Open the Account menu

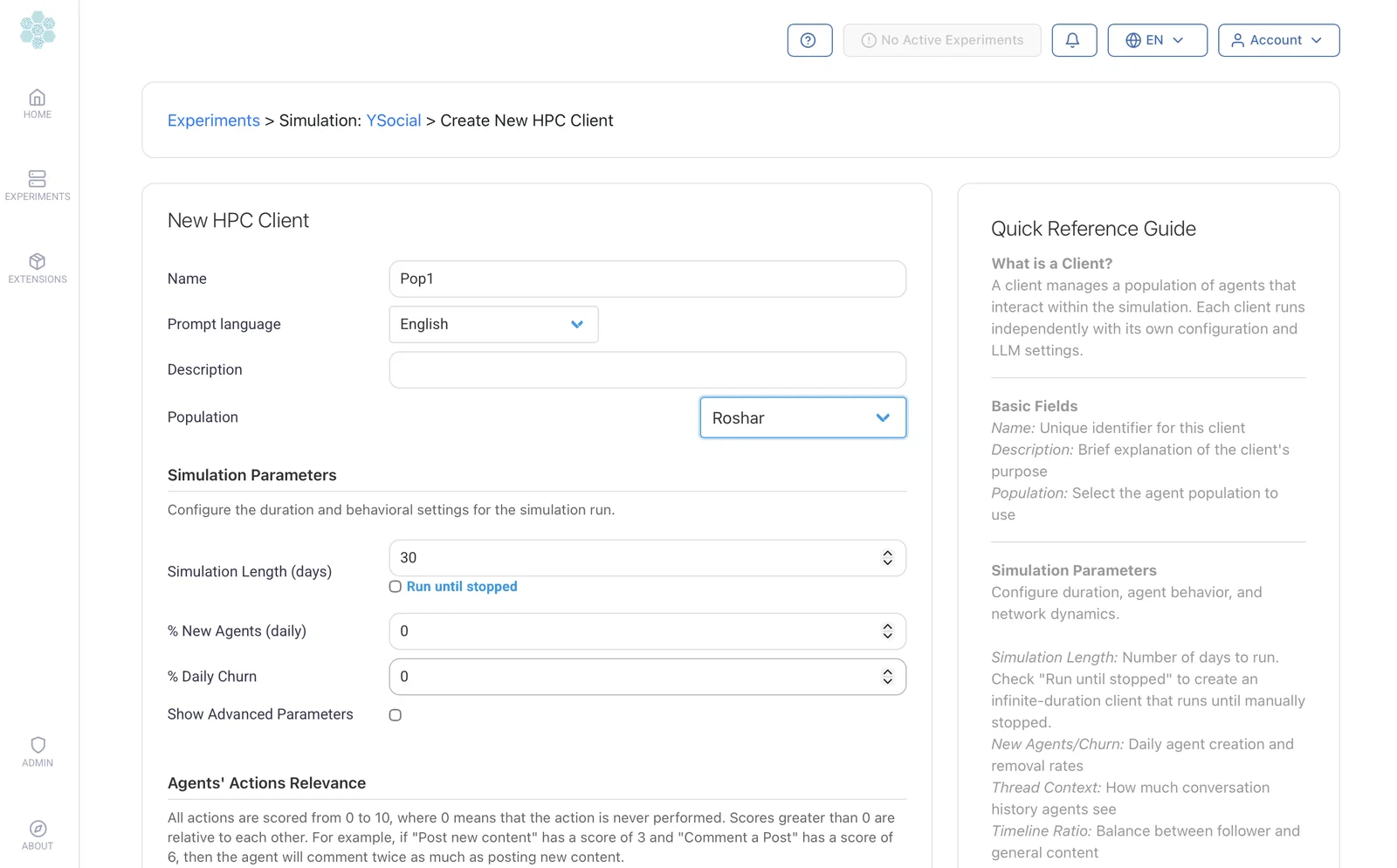click(x=1278, y=40)
